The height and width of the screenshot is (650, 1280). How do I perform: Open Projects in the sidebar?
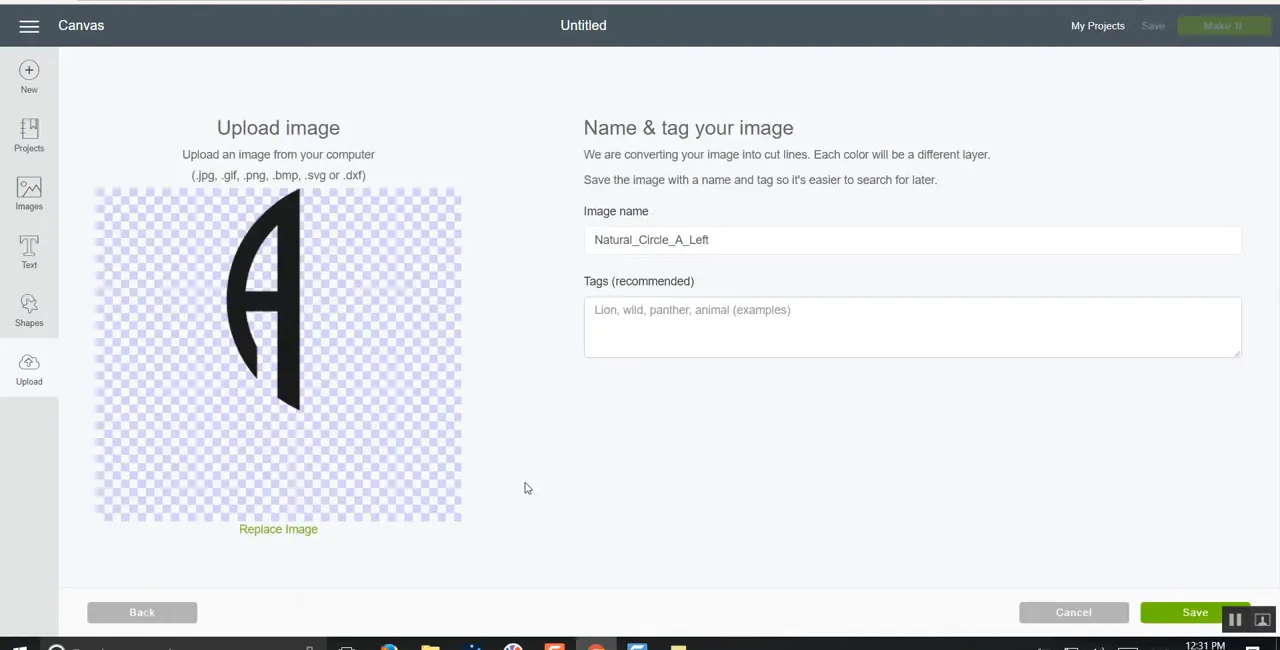29,135
